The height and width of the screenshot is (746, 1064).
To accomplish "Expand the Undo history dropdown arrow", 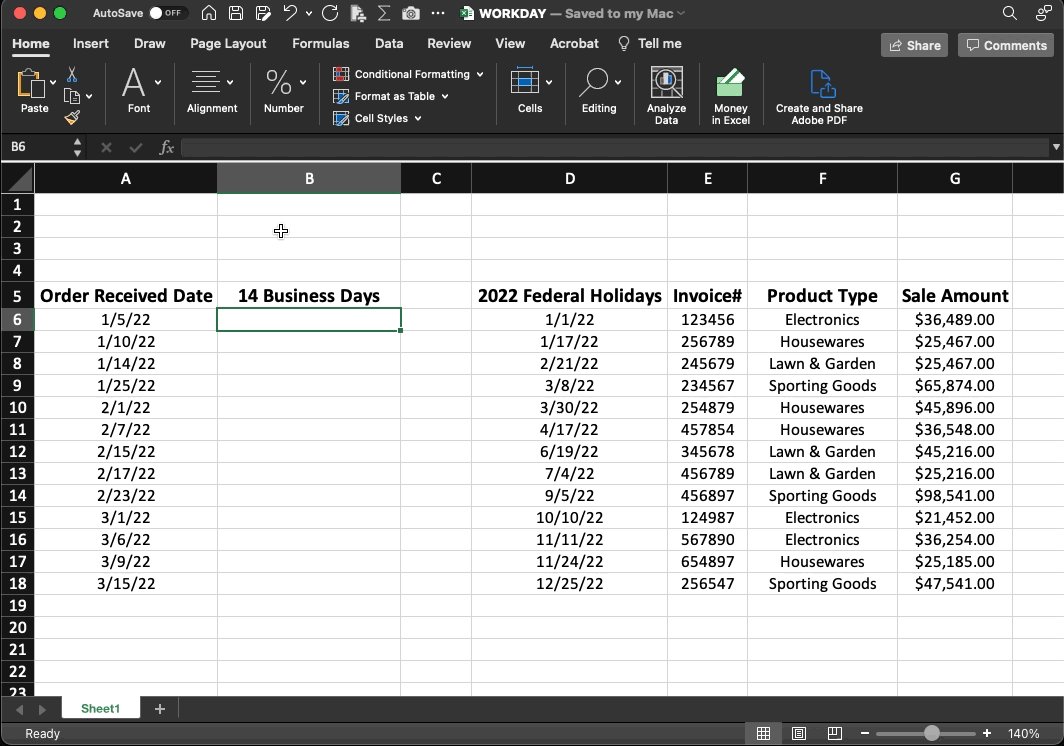I will coord(309,13).
